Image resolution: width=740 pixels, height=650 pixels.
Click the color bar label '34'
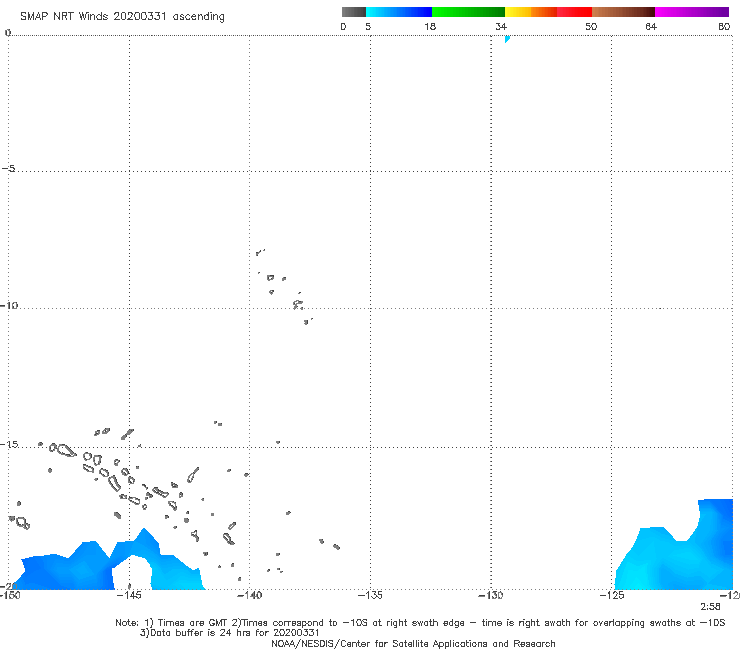click(501, 27)
